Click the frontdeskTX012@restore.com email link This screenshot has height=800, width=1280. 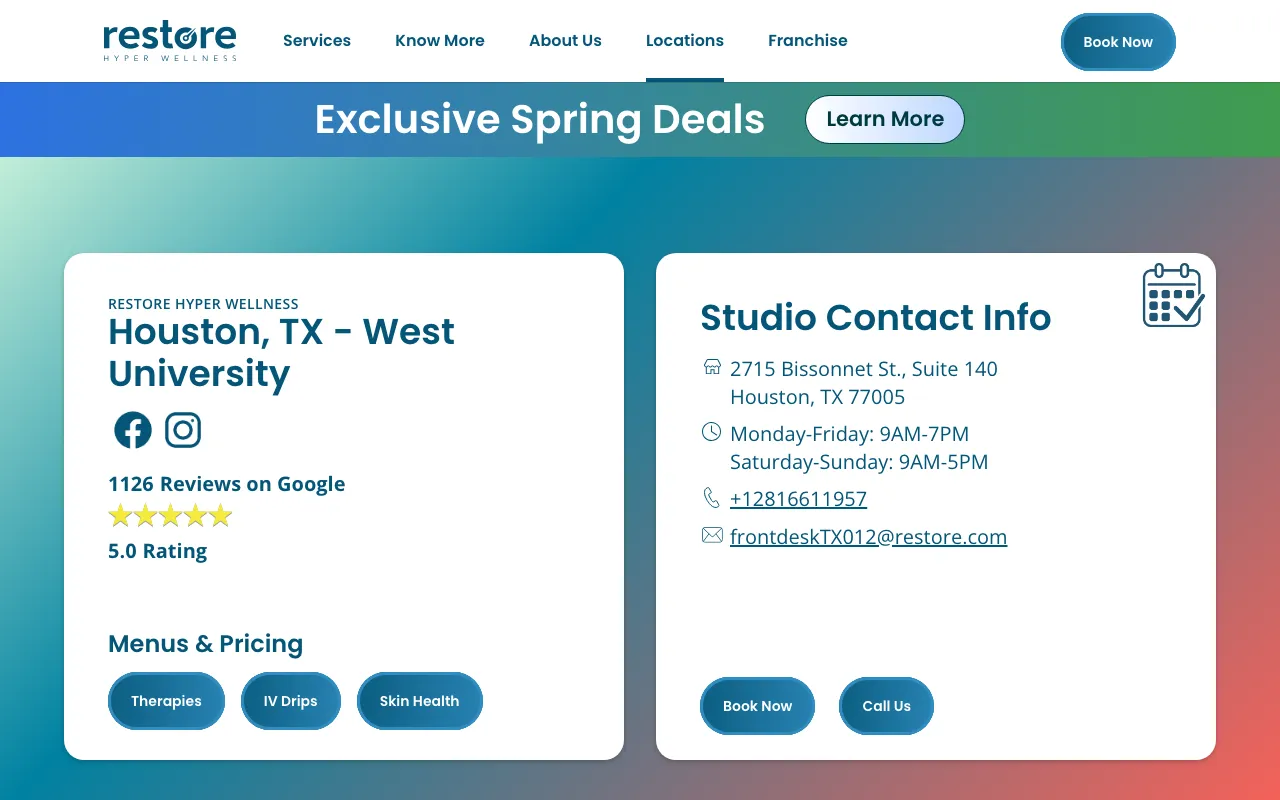(868, 536)
